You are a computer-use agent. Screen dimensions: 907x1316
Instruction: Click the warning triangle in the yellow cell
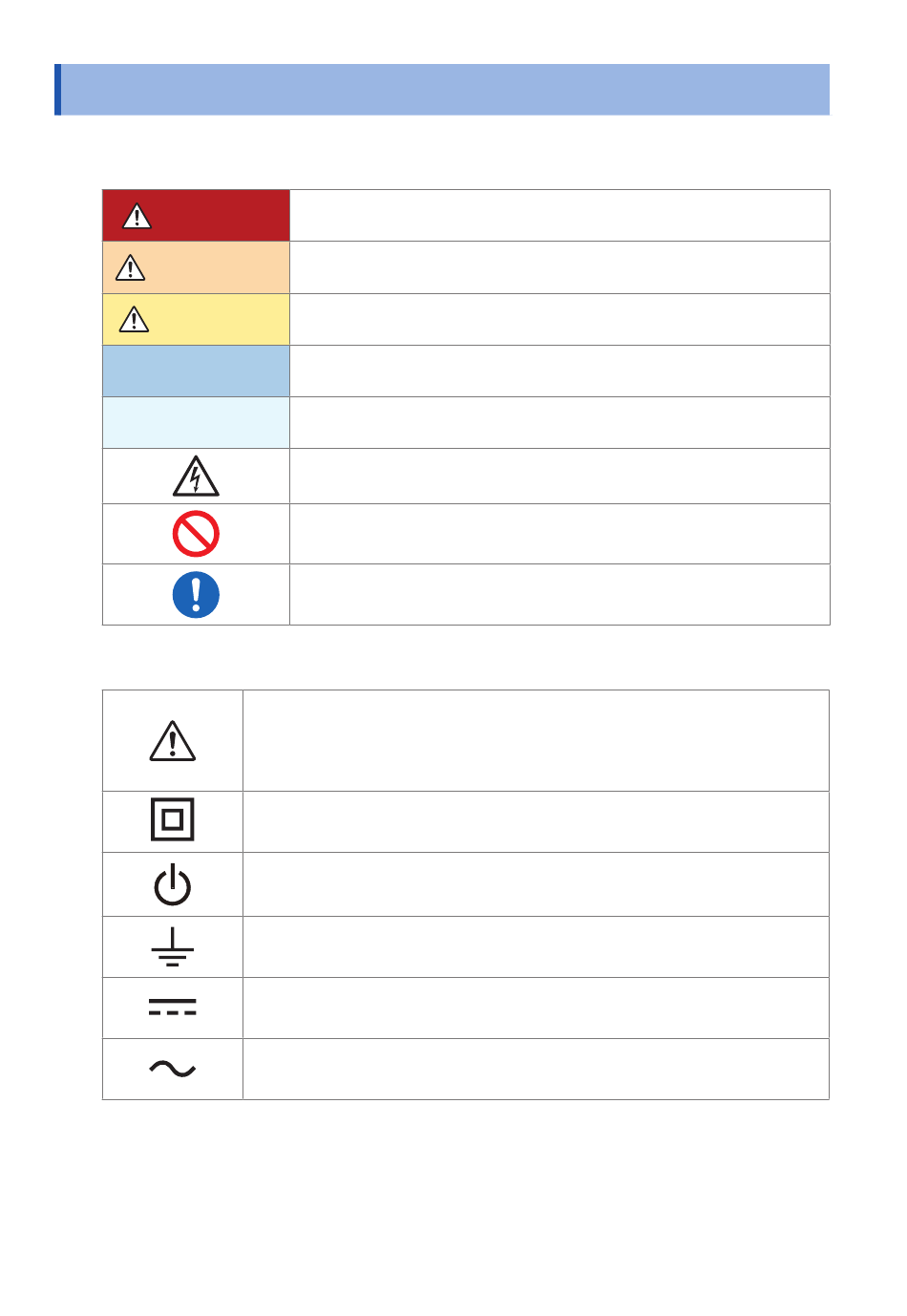(x=134, y=319)
